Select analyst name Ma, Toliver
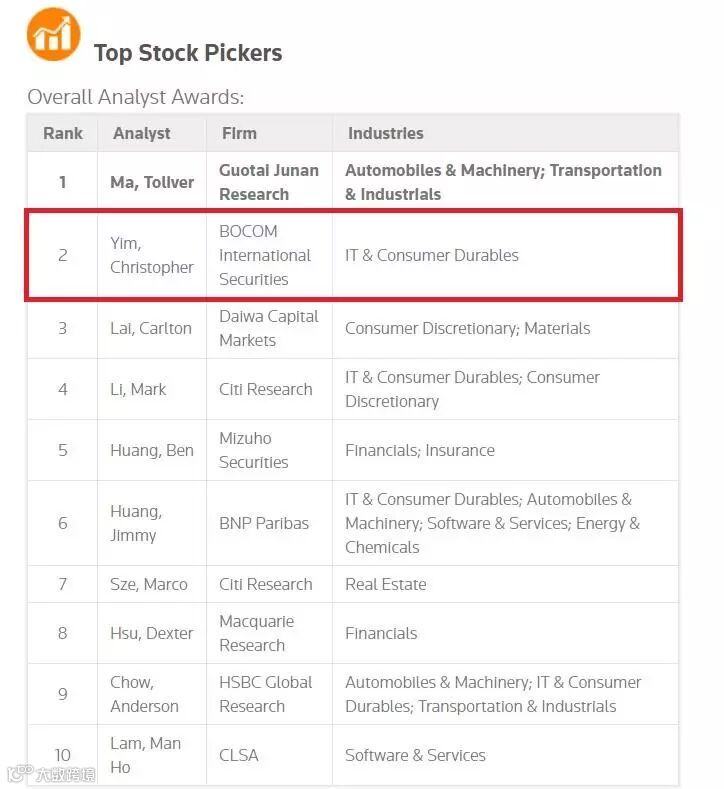This screenshot has width=724, height=789. pyautogui.click(x=152, y=182)
